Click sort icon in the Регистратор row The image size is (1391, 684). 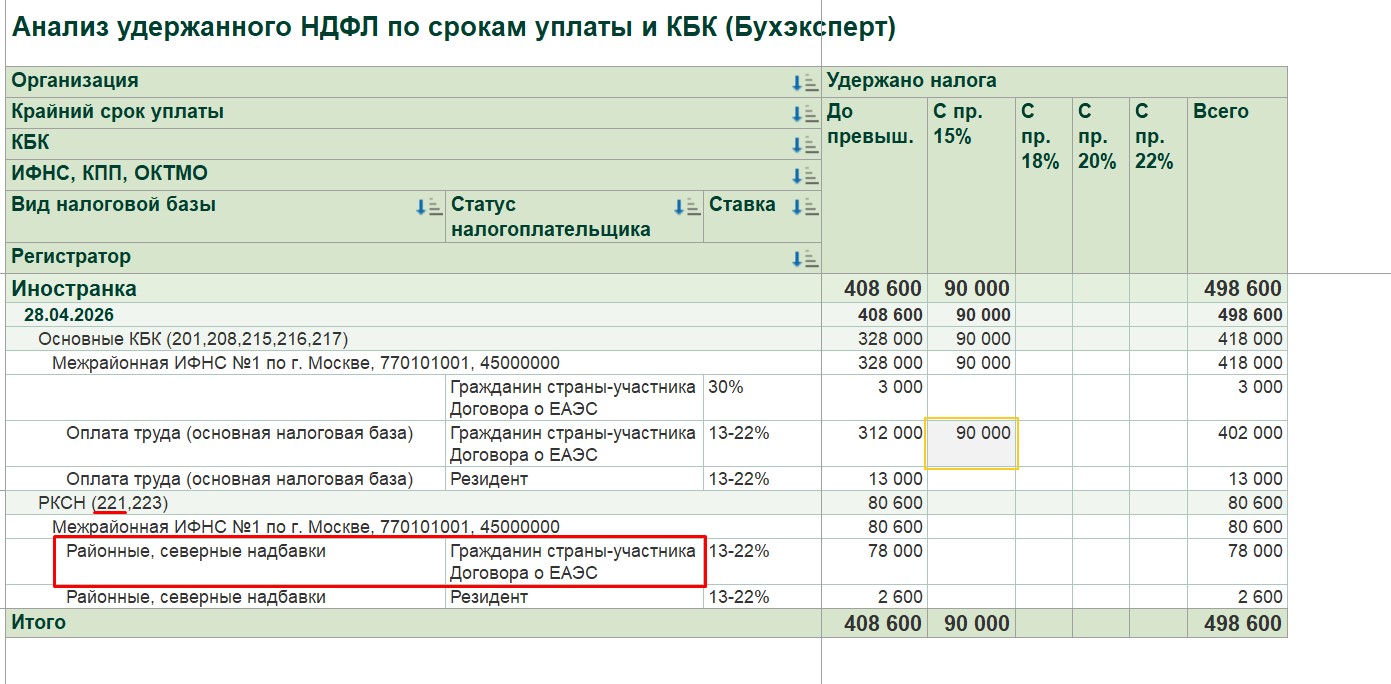[x=805, y=259]
